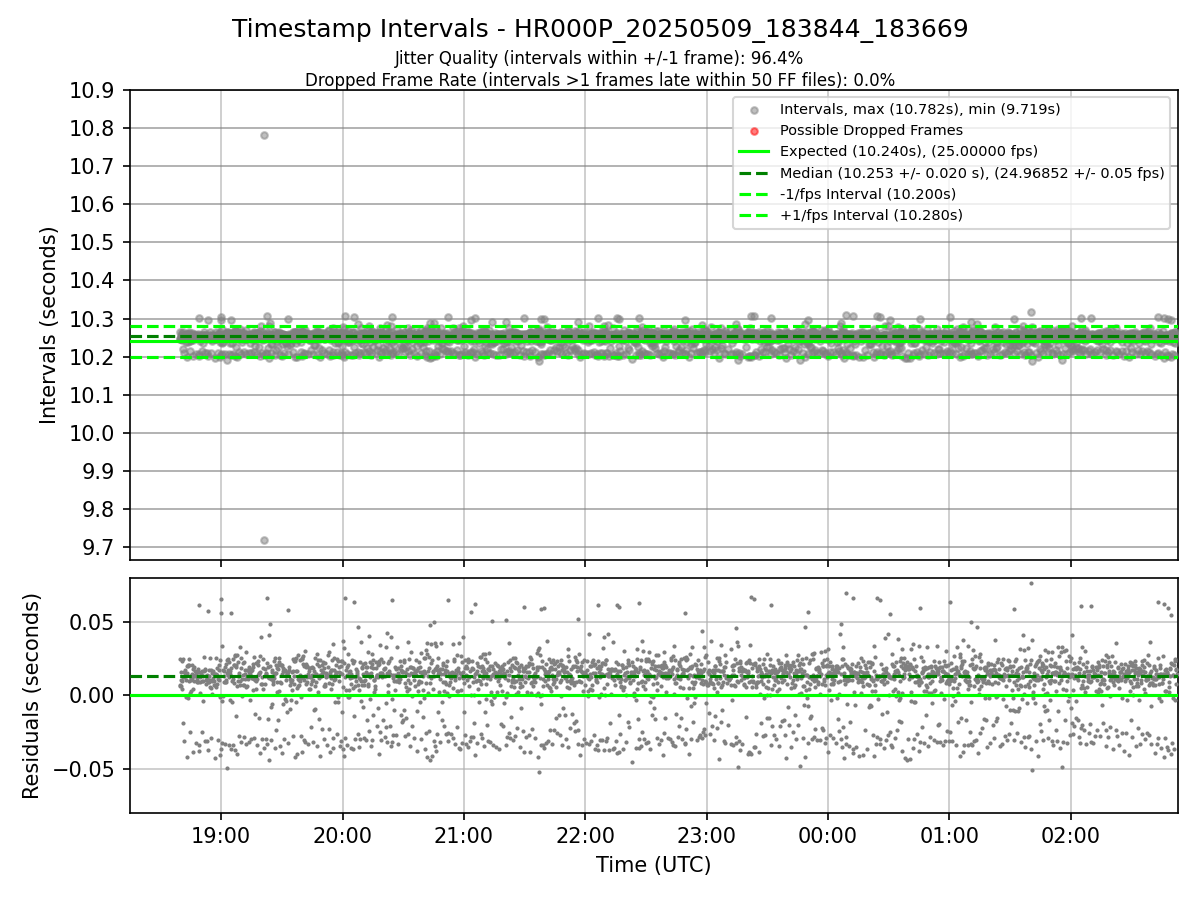
Task: Click the Residuals (seconds) y-axis label
Action: coord(31,696)
